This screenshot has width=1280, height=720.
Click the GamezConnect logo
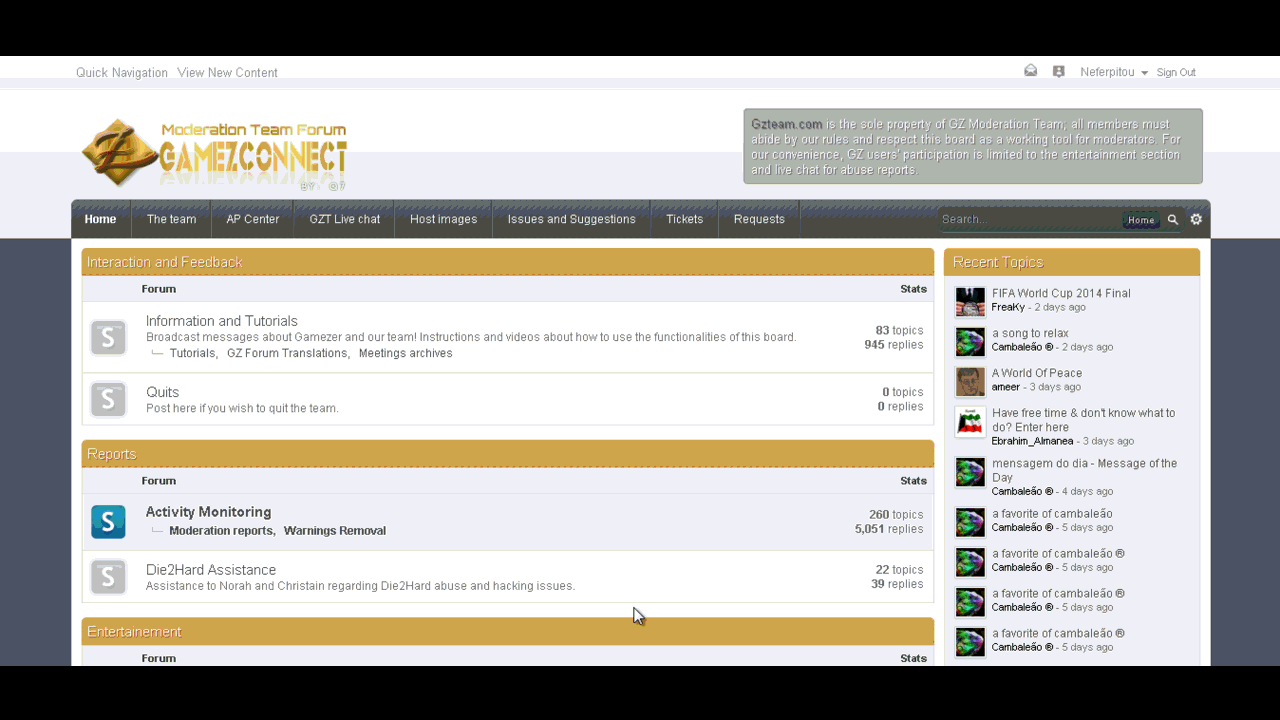coord(214,153)
